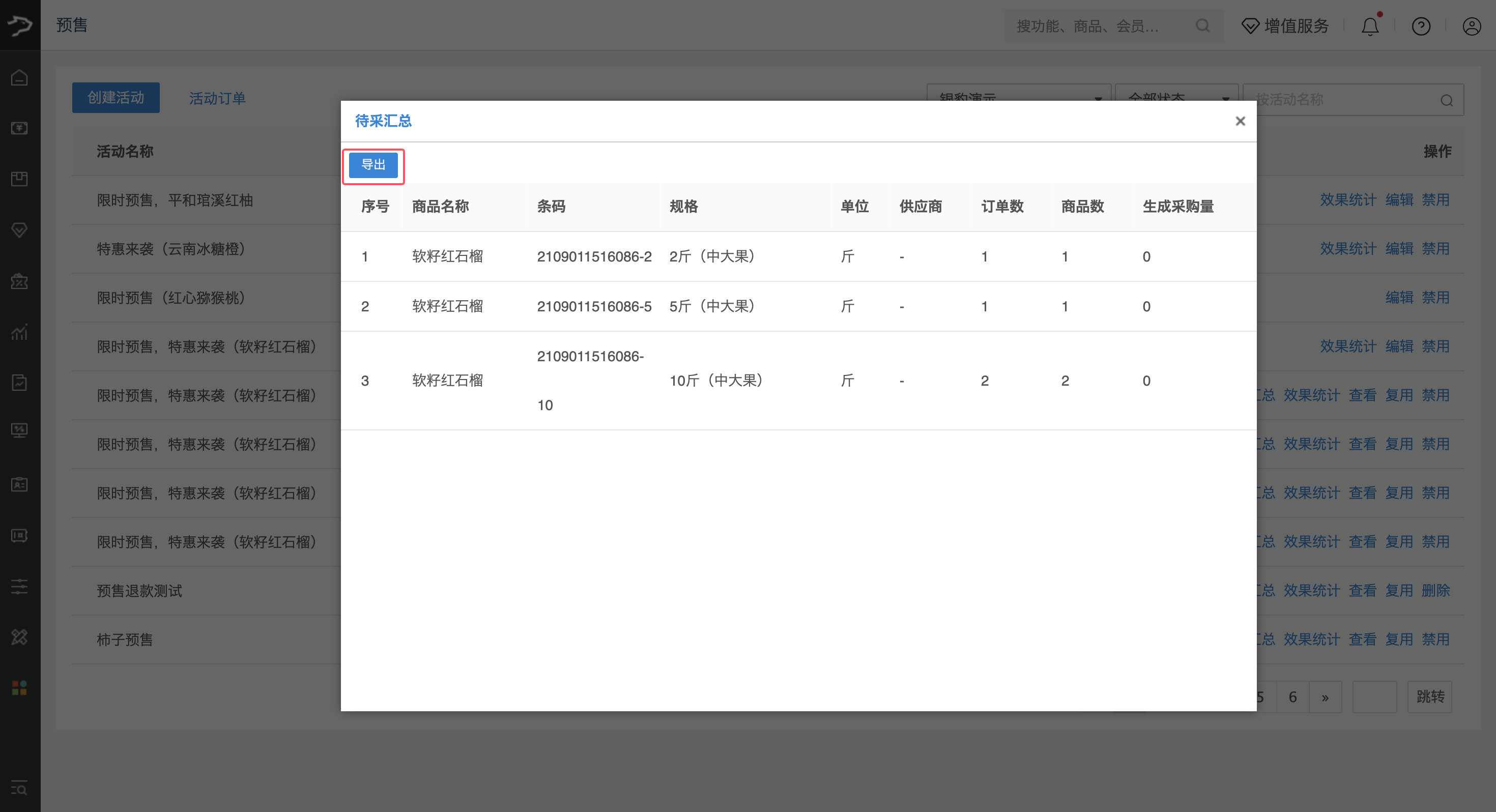Open the sliders settings sidebar icon

pos(20,586)
